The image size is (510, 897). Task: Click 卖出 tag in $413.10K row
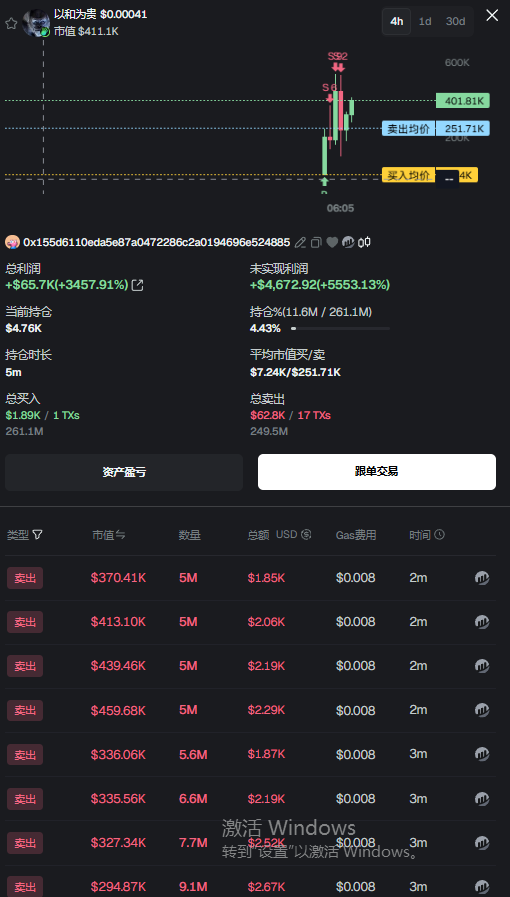point(25,622)
